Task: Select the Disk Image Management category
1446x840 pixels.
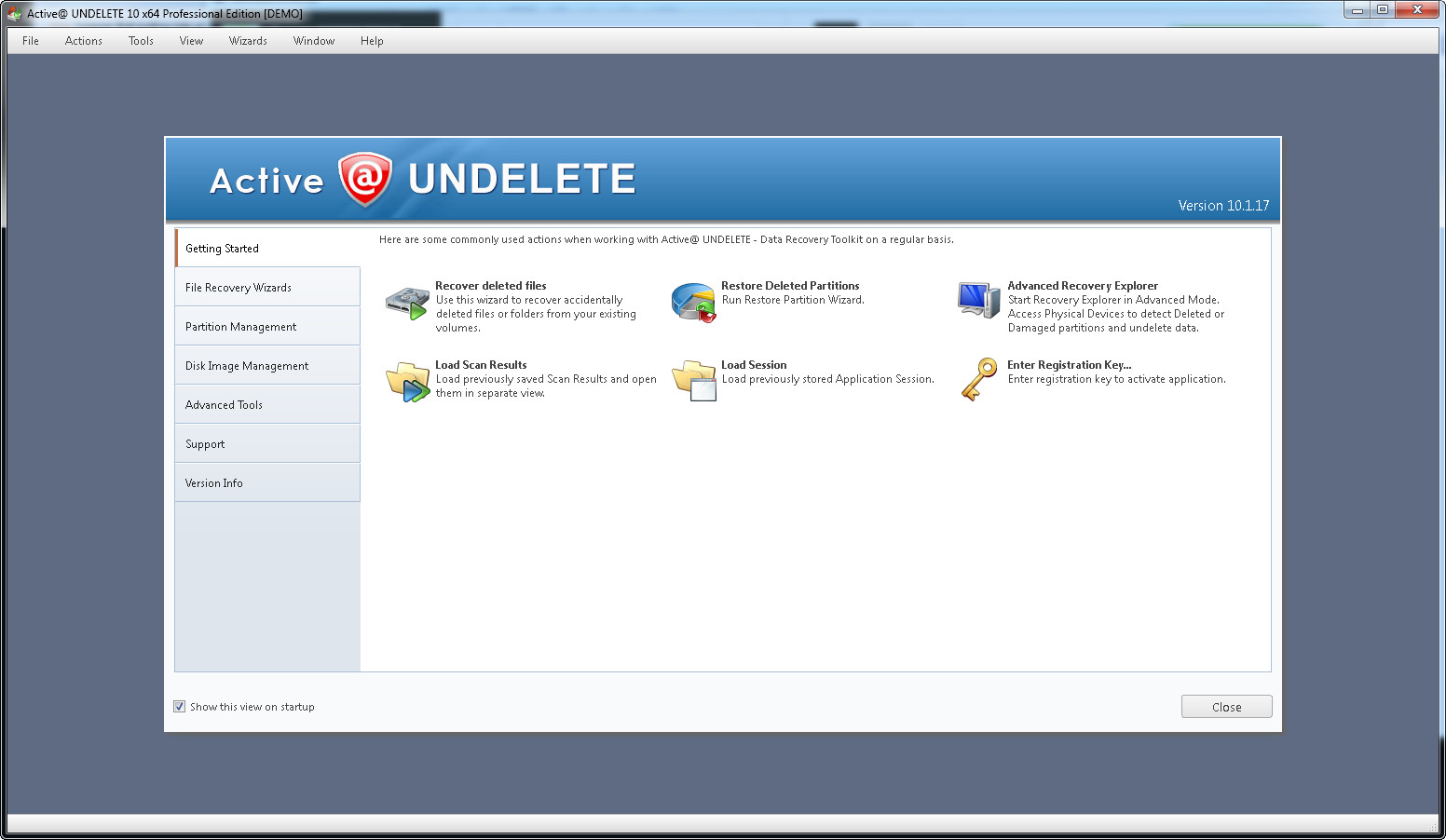Action: [246, 365]
